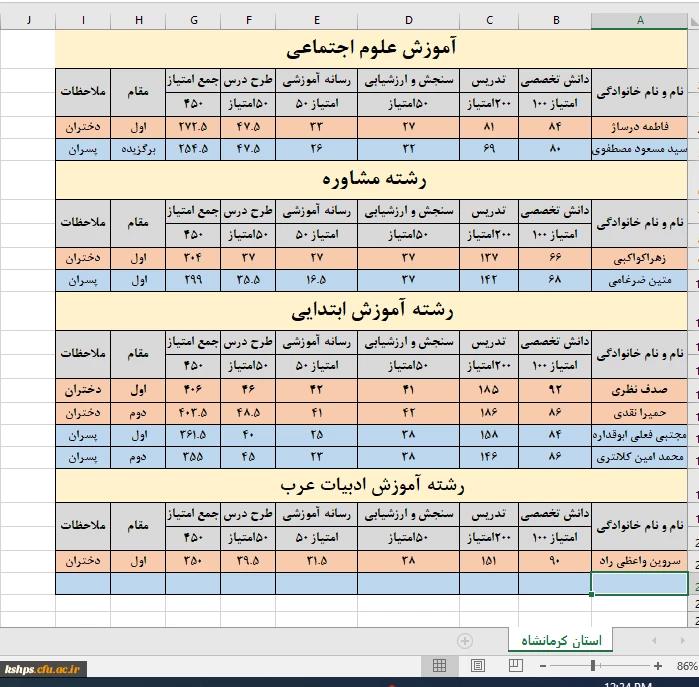Image resolution: width=699 pixels, height=687 pixels.
Task: Select the cell containing صدف نظری
Action: [640, 389]
